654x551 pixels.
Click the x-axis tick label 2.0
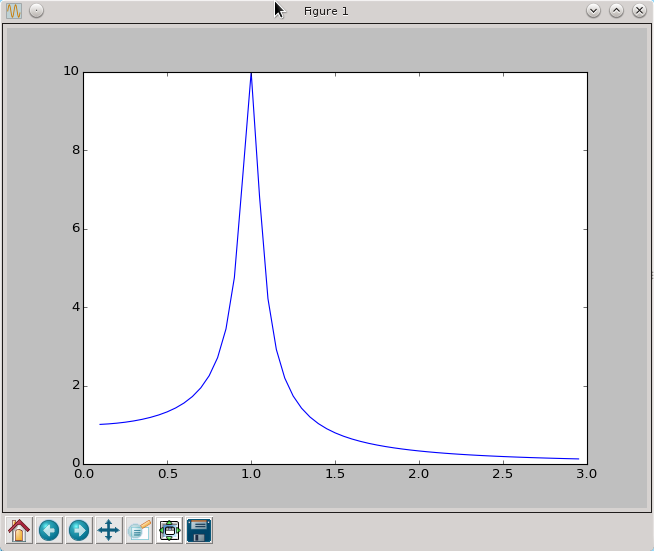point(419,474)
